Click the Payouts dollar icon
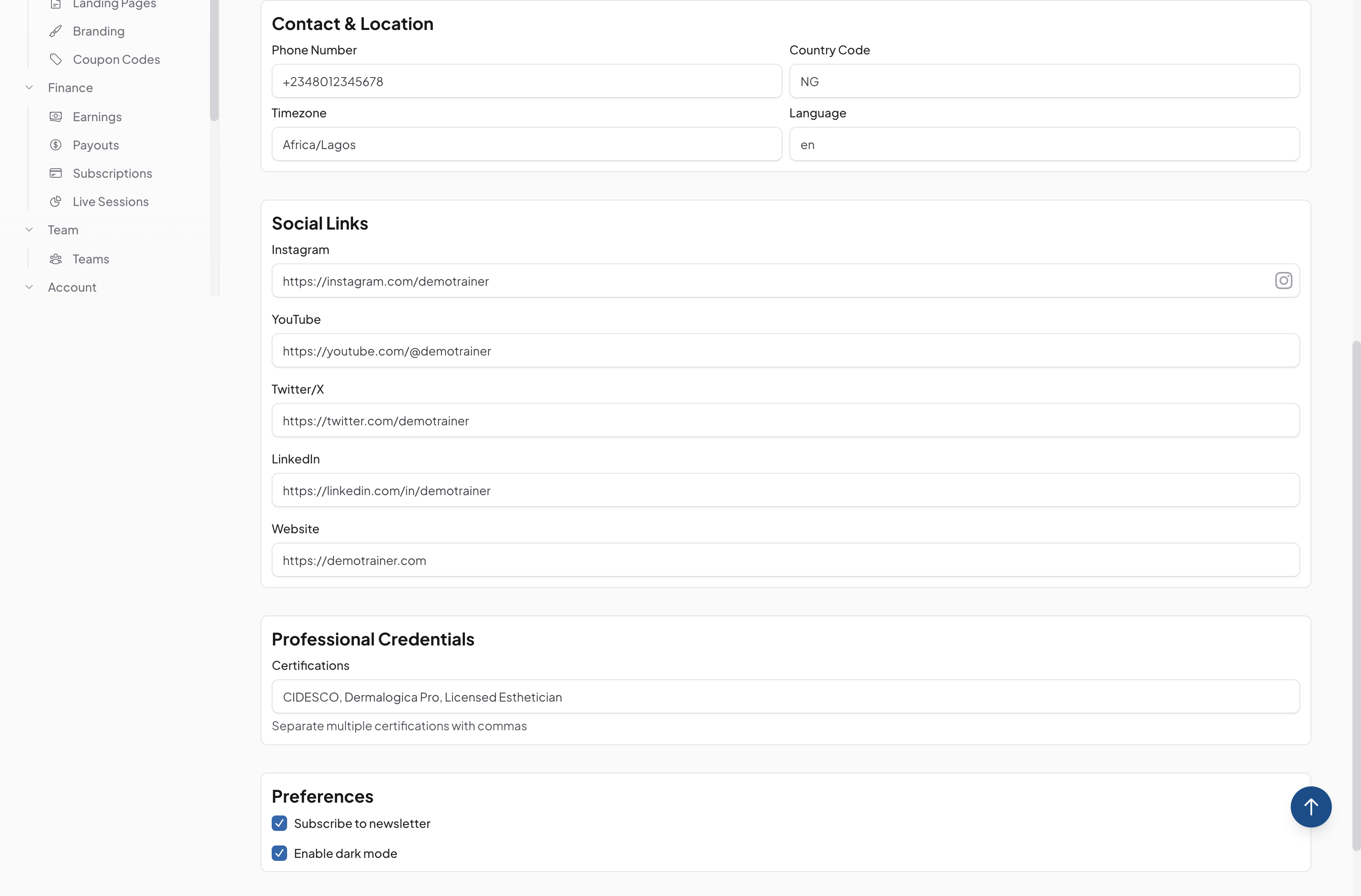This screenshot has width=1361, height=896. (55, 145)
